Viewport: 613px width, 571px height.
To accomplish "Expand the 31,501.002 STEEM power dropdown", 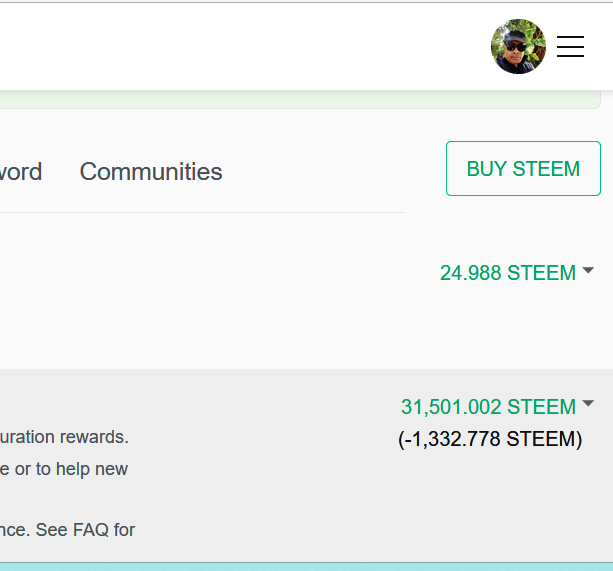I will coord(488,407).
